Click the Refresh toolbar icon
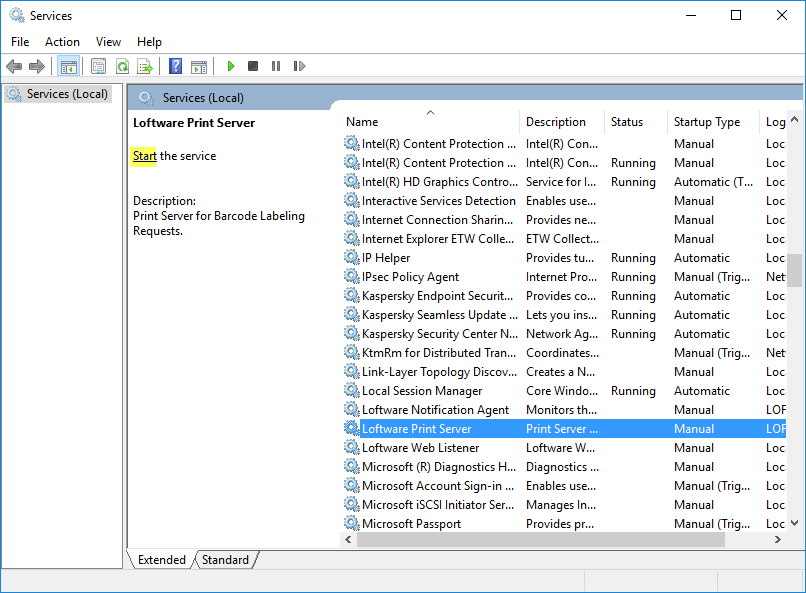806x593 pixels. (x=122, y=66)
